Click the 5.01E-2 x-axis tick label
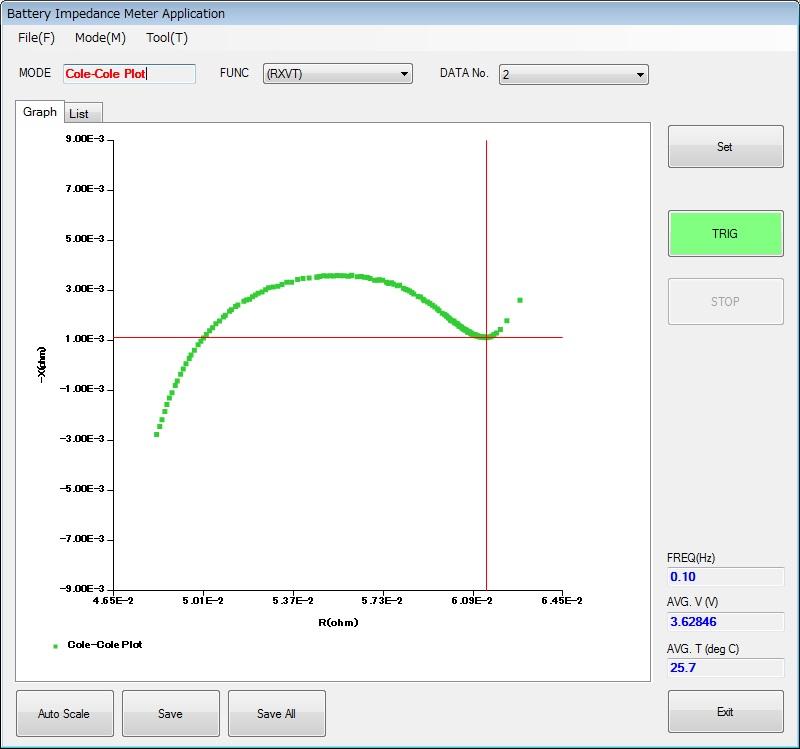Image resolution: width=800 pixels, height=749 pixels. click(203, 601)
